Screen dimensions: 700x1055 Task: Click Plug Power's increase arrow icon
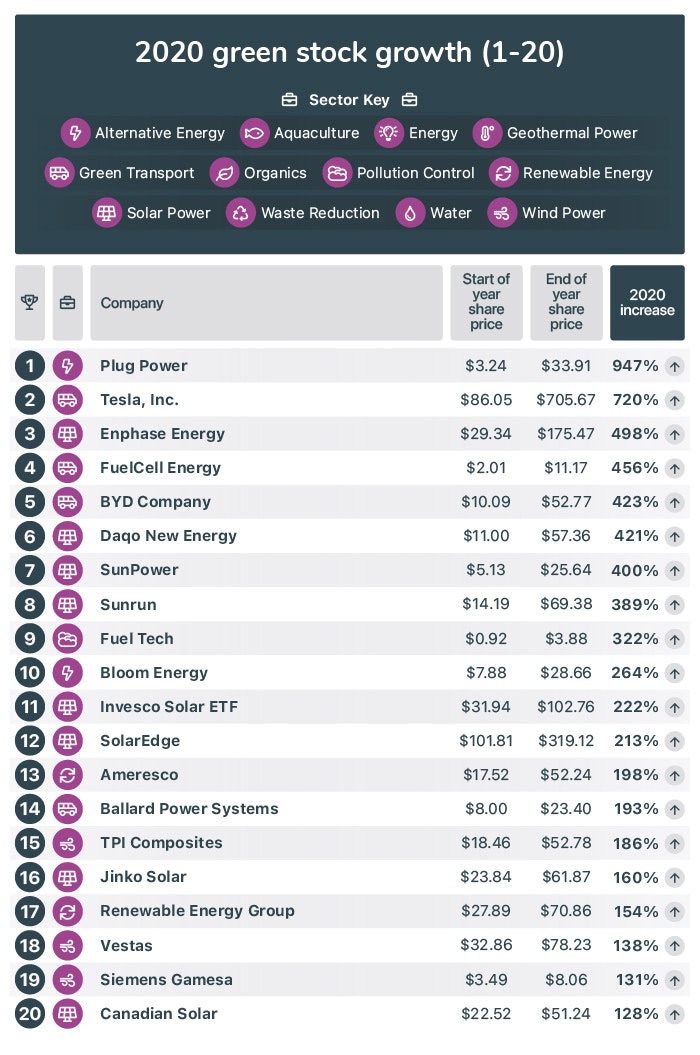tap(675, 366)
